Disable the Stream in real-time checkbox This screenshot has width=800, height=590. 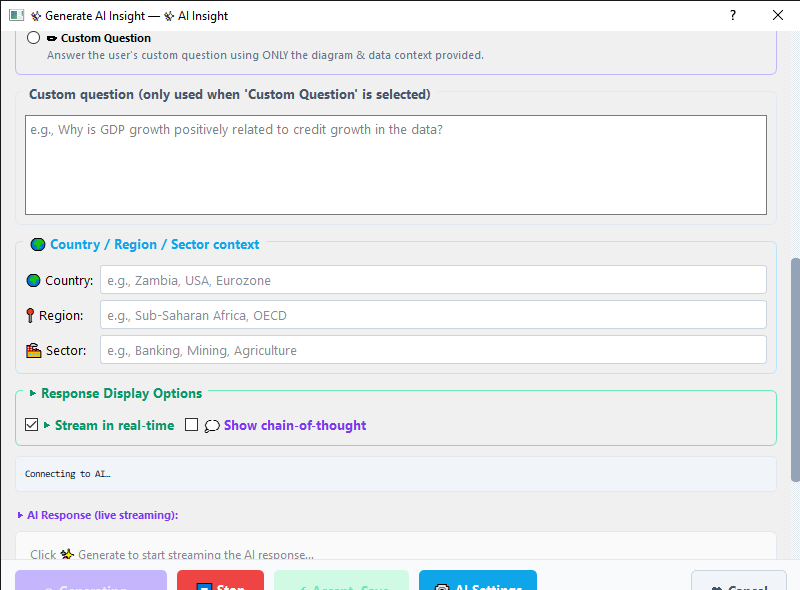click(x=32, y=425)
